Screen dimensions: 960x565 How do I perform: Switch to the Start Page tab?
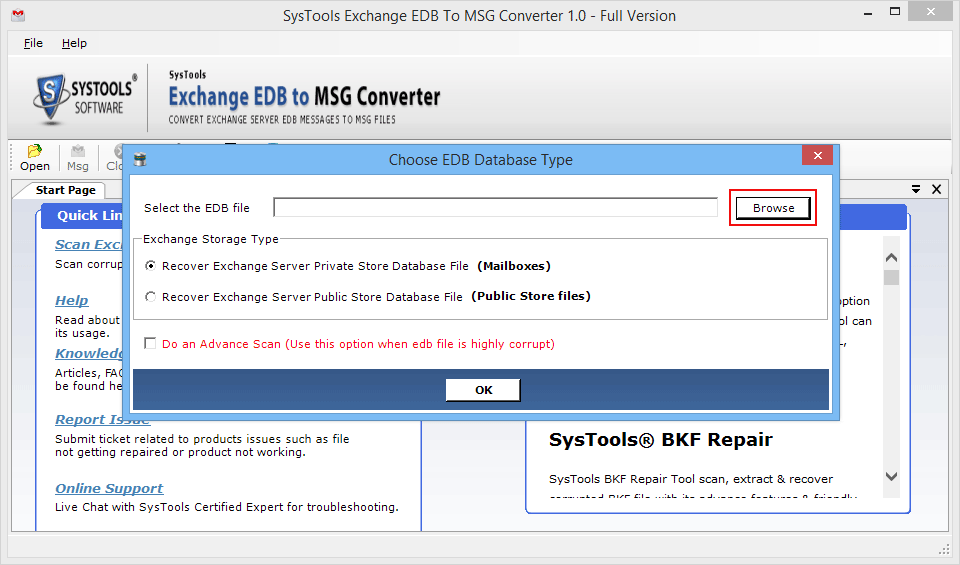(x=66, y=190)
